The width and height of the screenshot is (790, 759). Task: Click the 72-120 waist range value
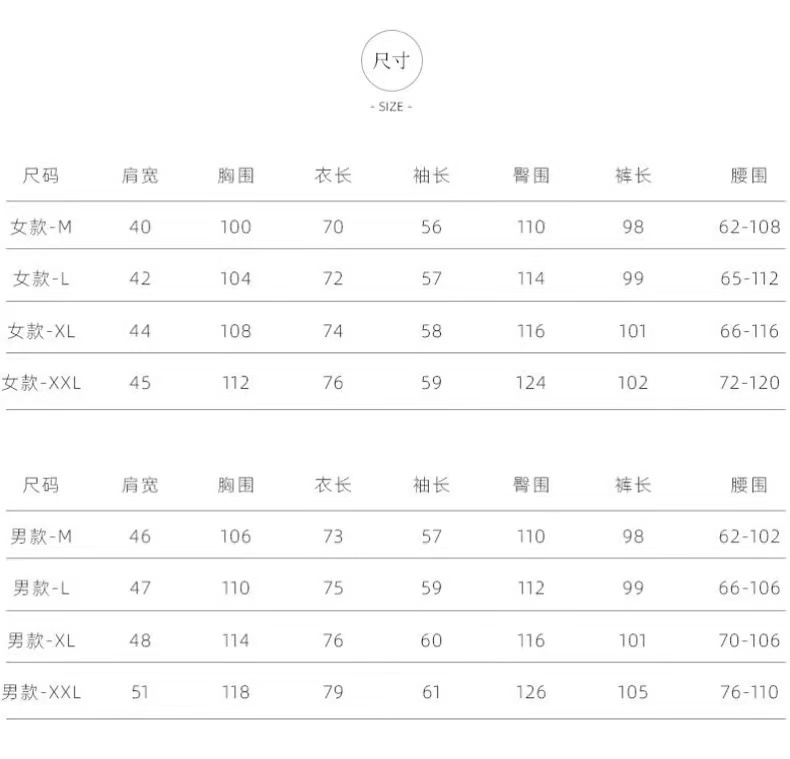(x=749, y=382)
